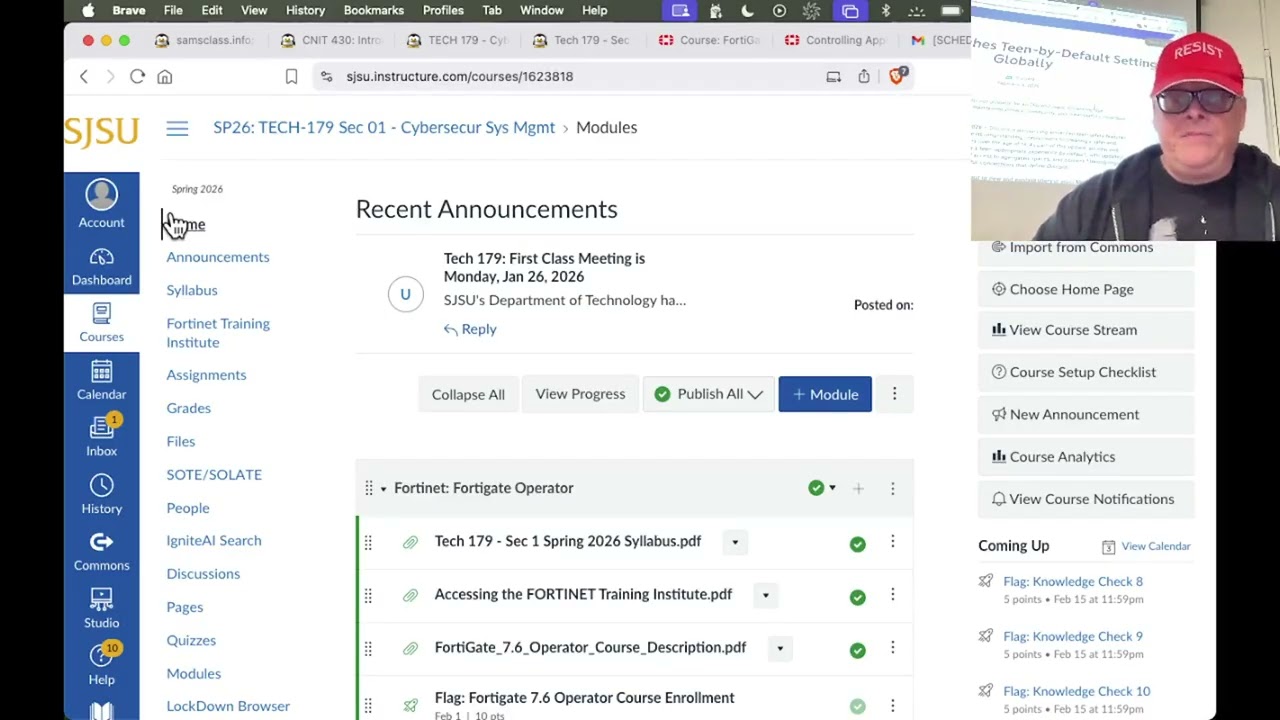Viewport: 1280px width, 720px height.
Task: Toggle publish status of Accessing the FORTINET Training Institute.pdf
Action: 858,597
